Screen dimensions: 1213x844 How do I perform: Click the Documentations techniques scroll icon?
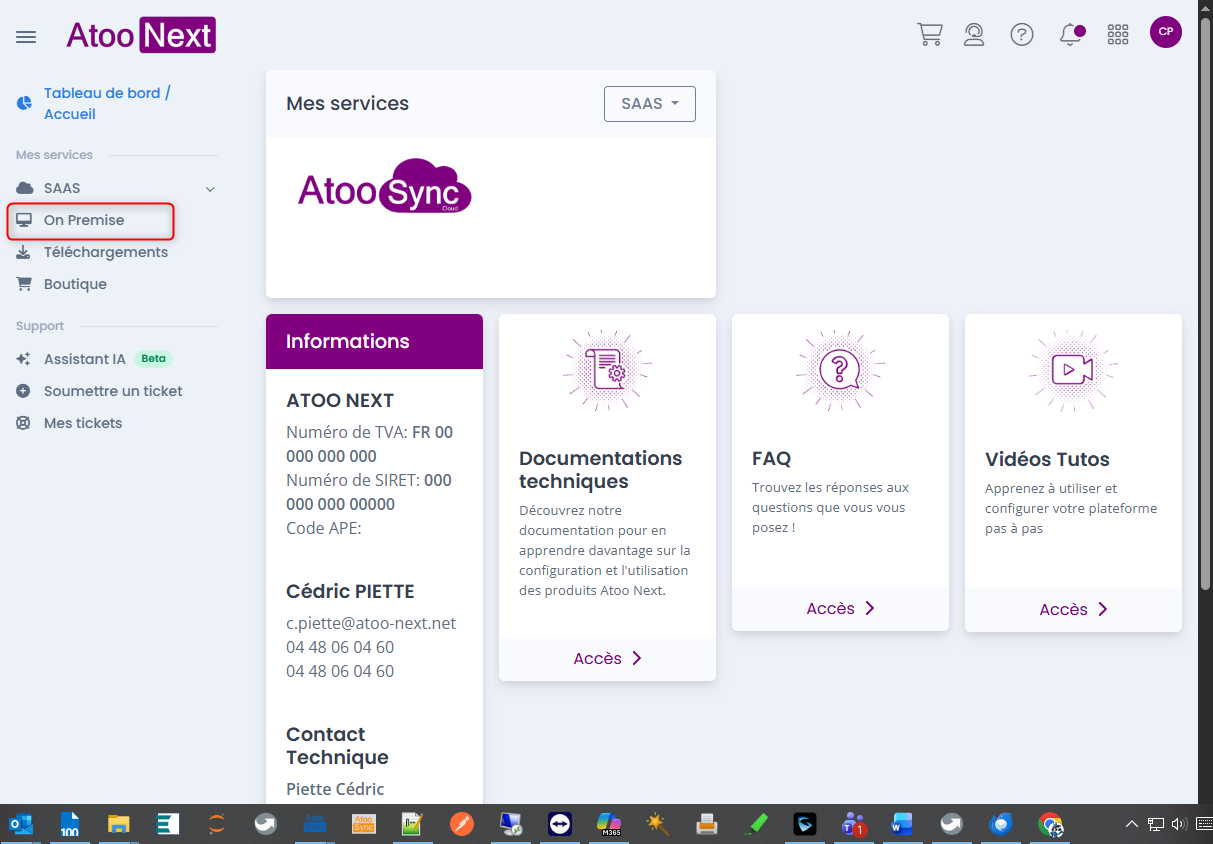click(607, 370)
